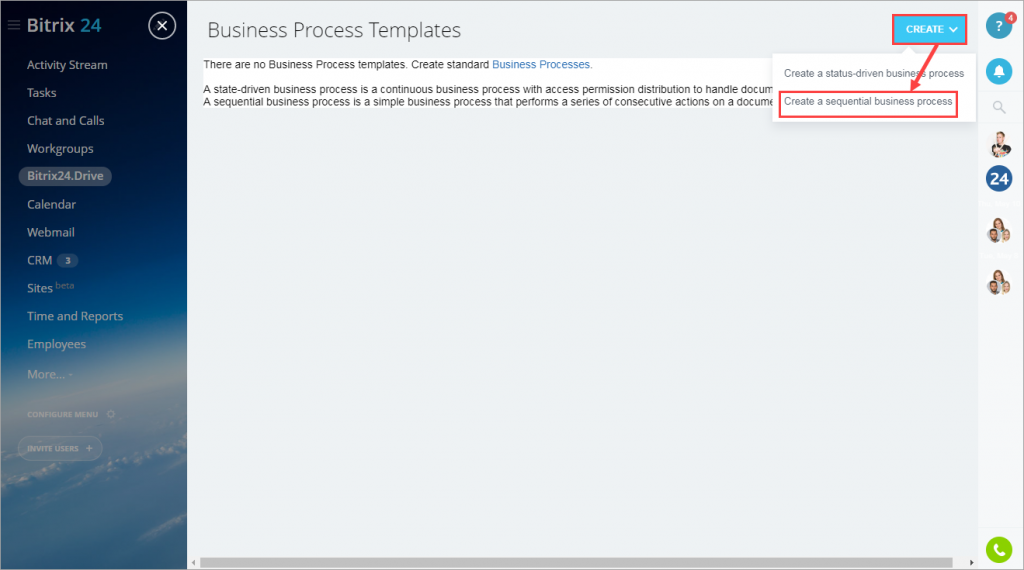Open Sites beta section

click(50, 288)
